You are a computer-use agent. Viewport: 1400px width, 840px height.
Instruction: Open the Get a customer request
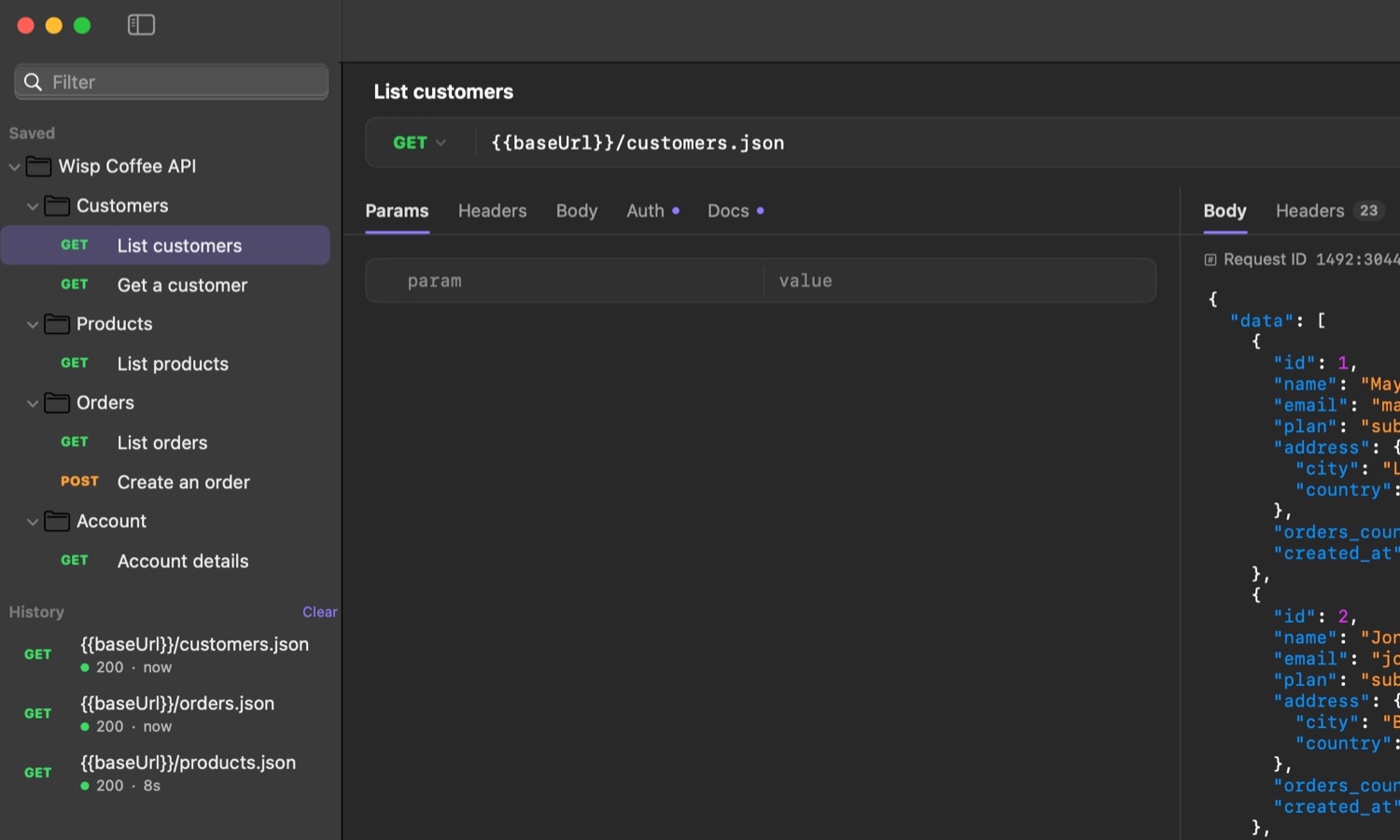click(165, 285)
